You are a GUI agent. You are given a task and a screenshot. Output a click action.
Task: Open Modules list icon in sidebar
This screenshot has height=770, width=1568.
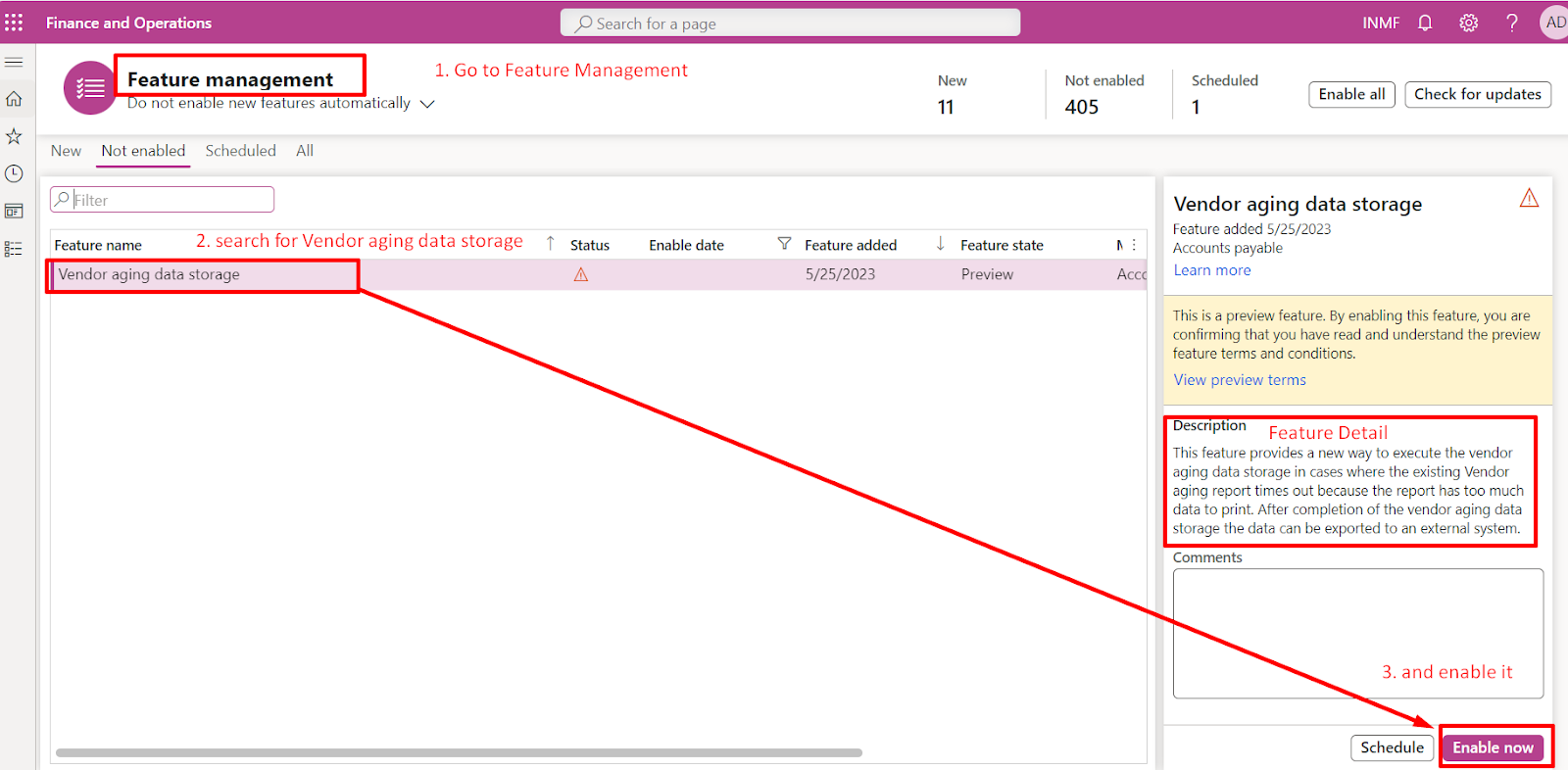point(14,249)
